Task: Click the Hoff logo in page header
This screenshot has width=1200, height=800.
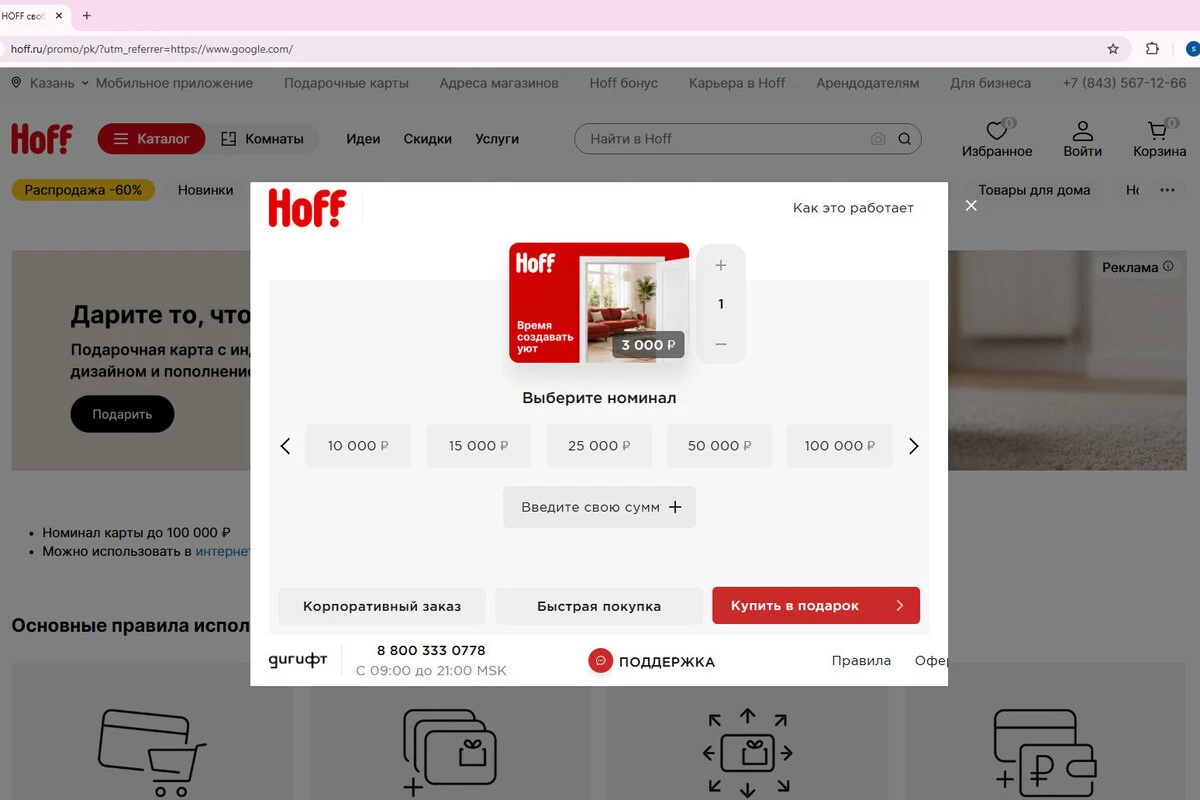Action: tap(42, 139)
